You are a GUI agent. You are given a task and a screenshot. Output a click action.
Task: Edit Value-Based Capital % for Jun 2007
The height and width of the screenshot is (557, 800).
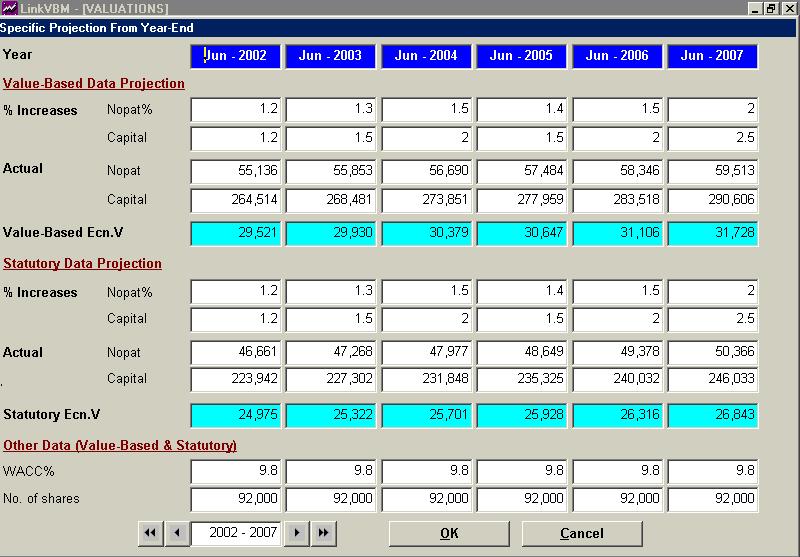coord(712,138)
